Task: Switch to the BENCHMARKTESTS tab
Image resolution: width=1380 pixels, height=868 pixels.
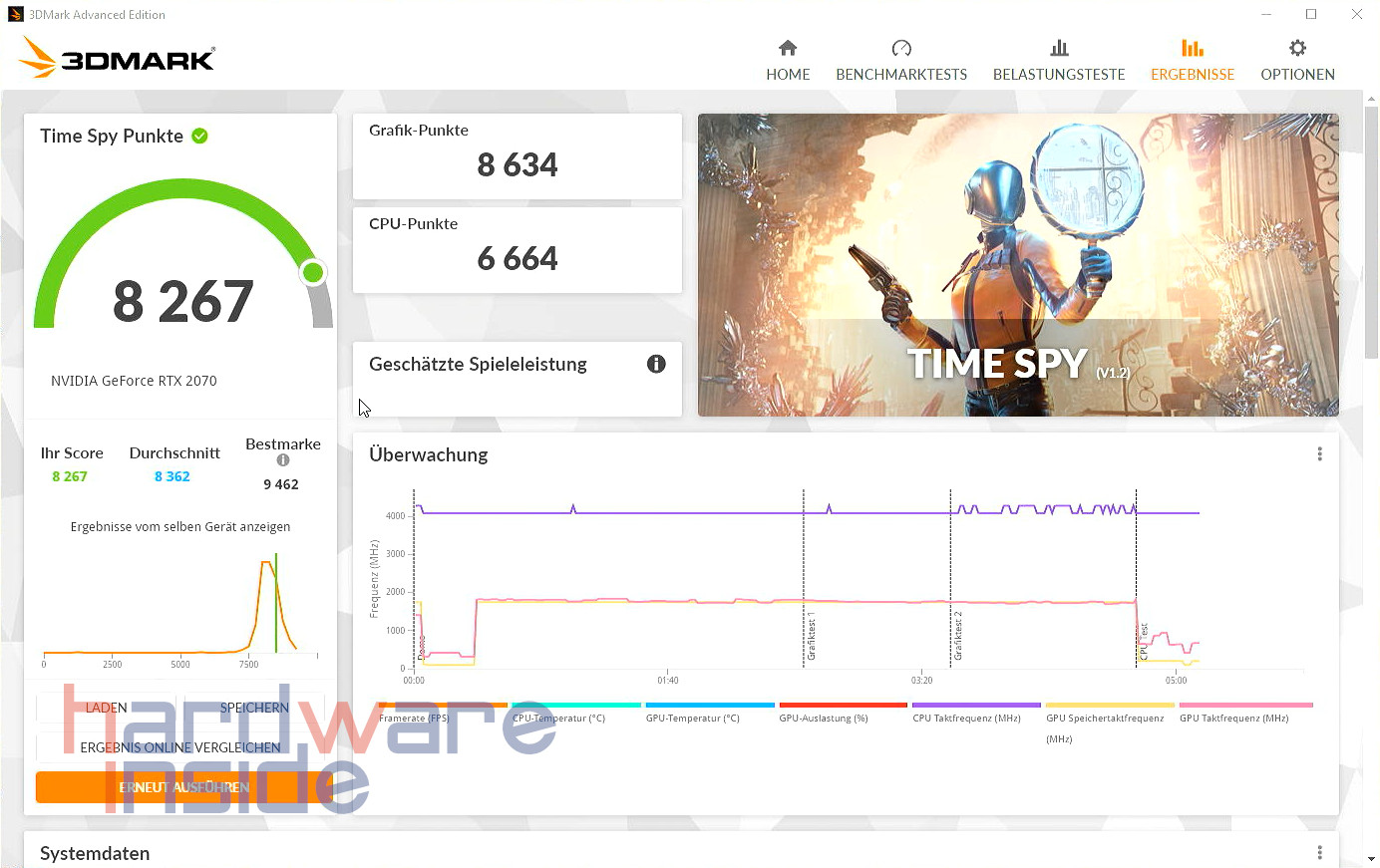Action: (x=900, y=61)
